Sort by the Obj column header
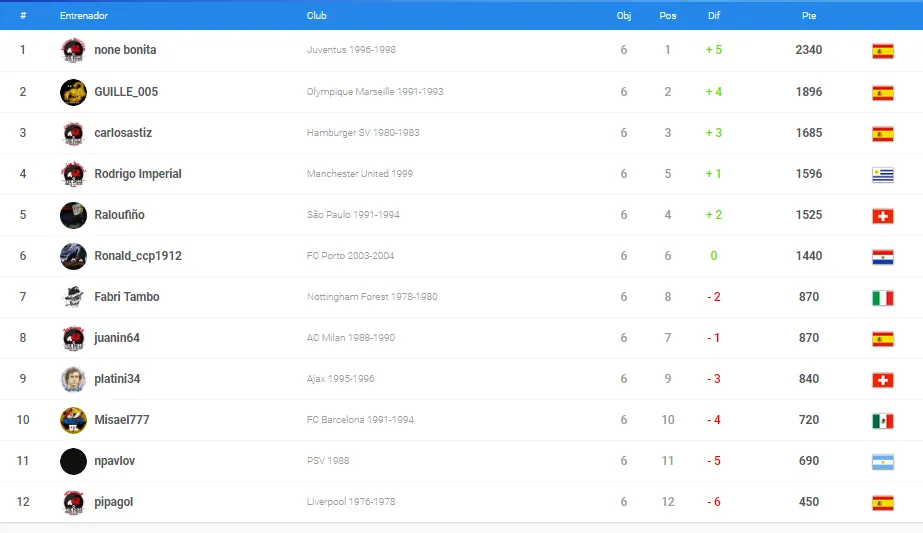Image resolution: width=923 pixels, height=533 pixels. [x=623, y=16]
